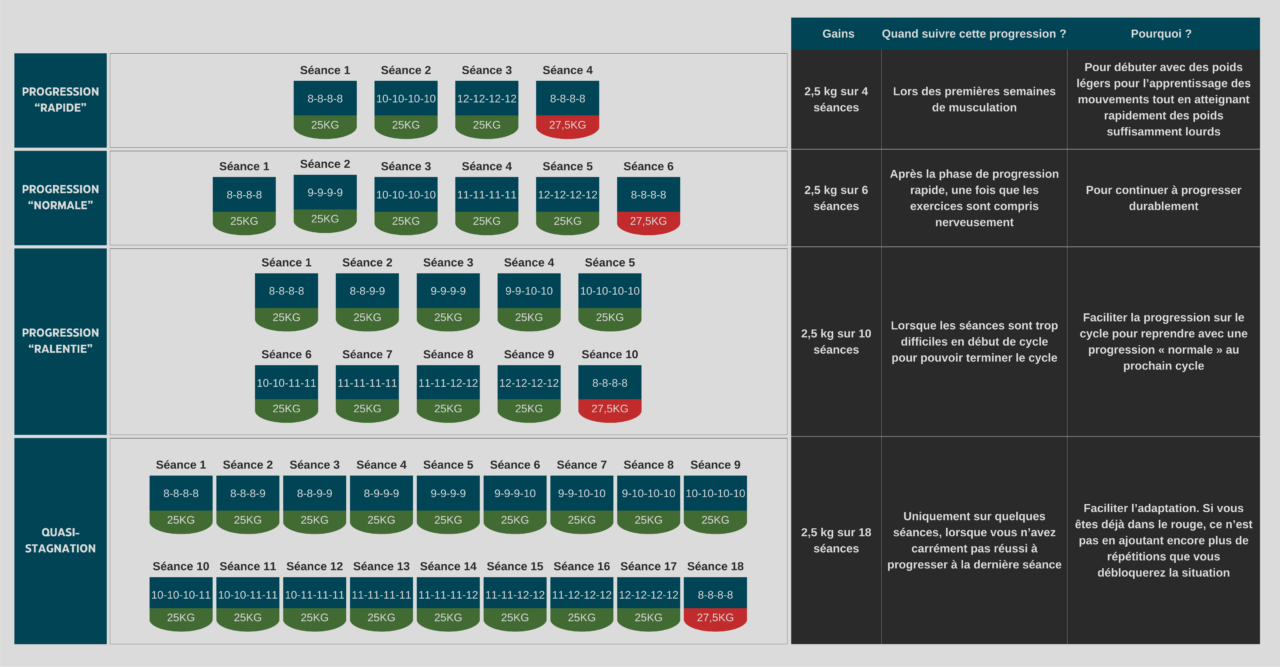The height and width of the screenshot is (667, 1280).
Task: Click the red 27,5KG badge in the Rapide row
Action: (567, 125)
